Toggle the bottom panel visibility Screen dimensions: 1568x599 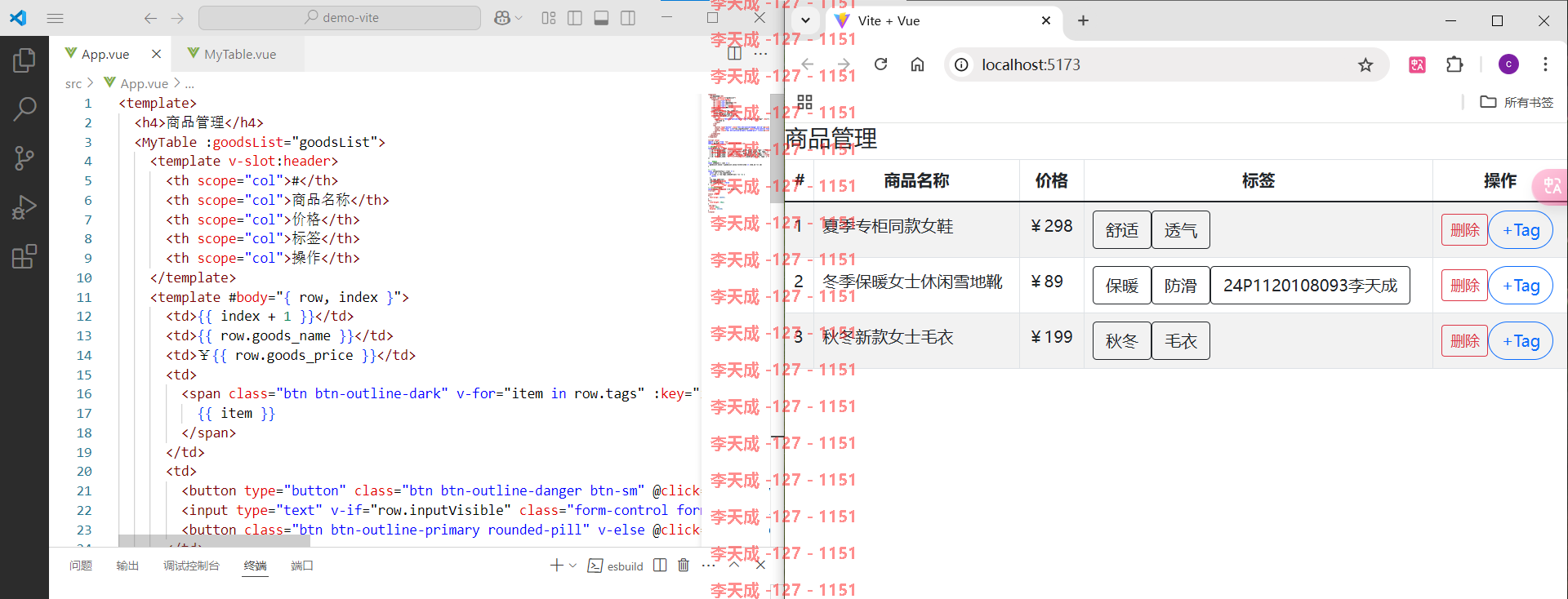click(601, 18)
